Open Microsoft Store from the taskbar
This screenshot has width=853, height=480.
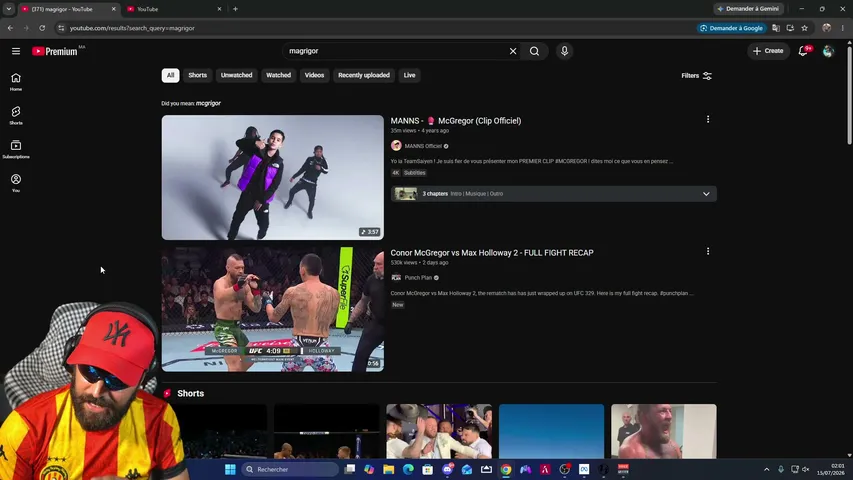point(428,469)
